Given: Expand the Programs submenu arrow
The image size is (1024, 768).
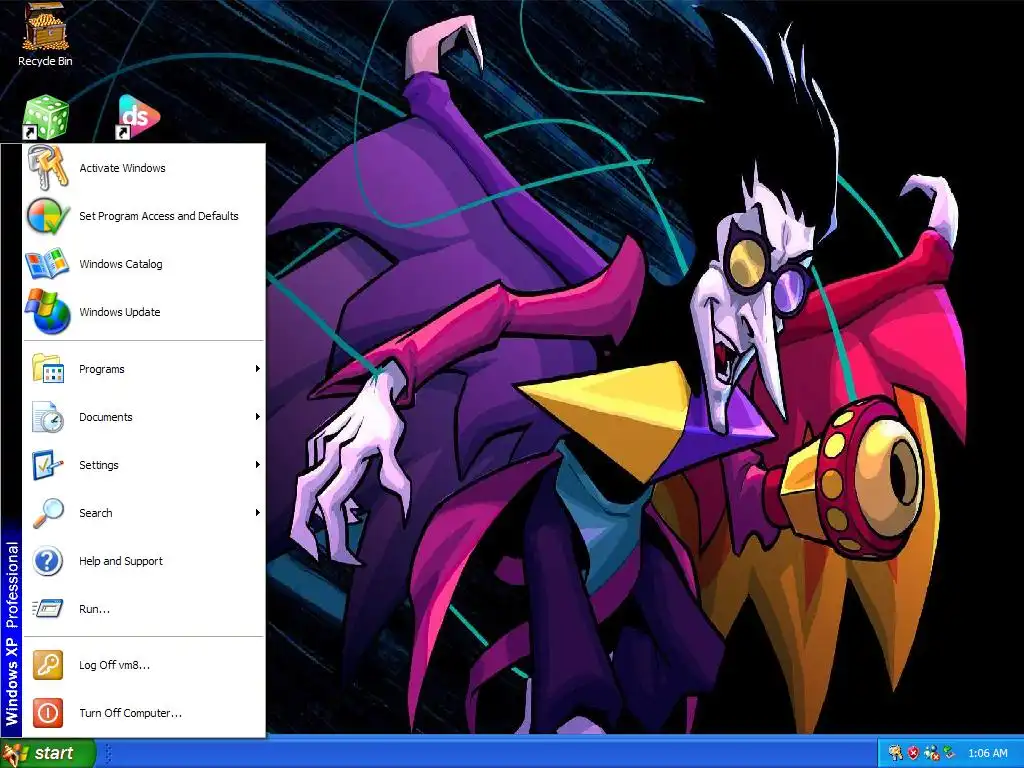Looking at the screenshot, I should point(257,369).
